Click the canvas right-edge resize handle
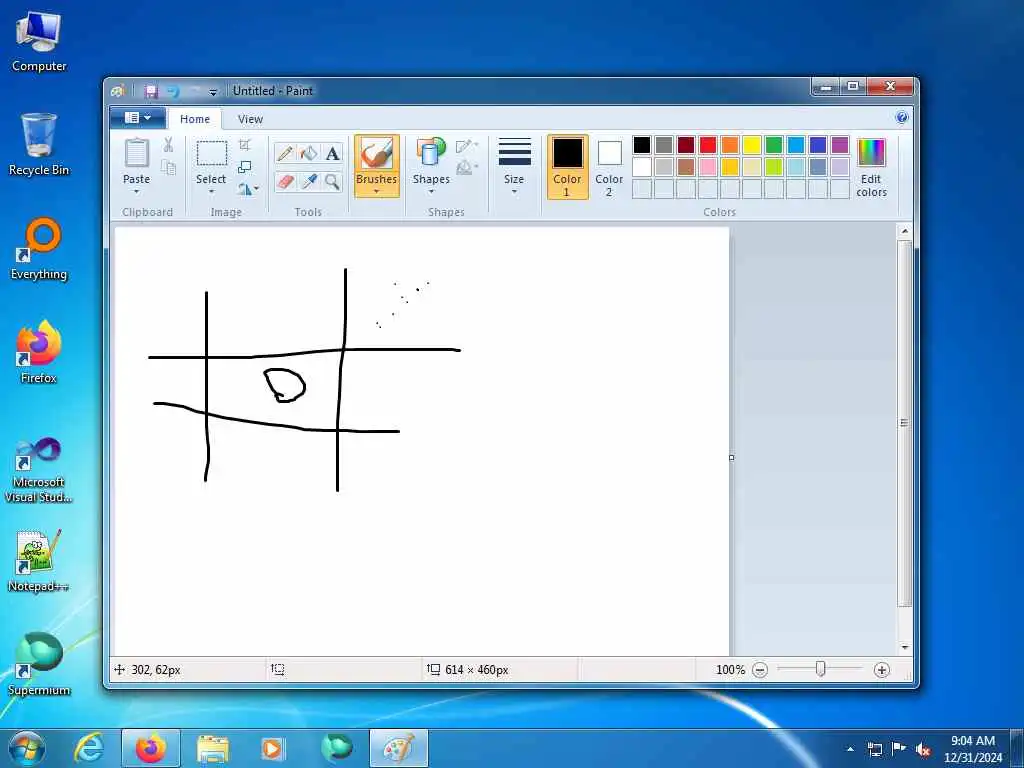Screen dimensions: 1024x768 (x=731, y=457)
